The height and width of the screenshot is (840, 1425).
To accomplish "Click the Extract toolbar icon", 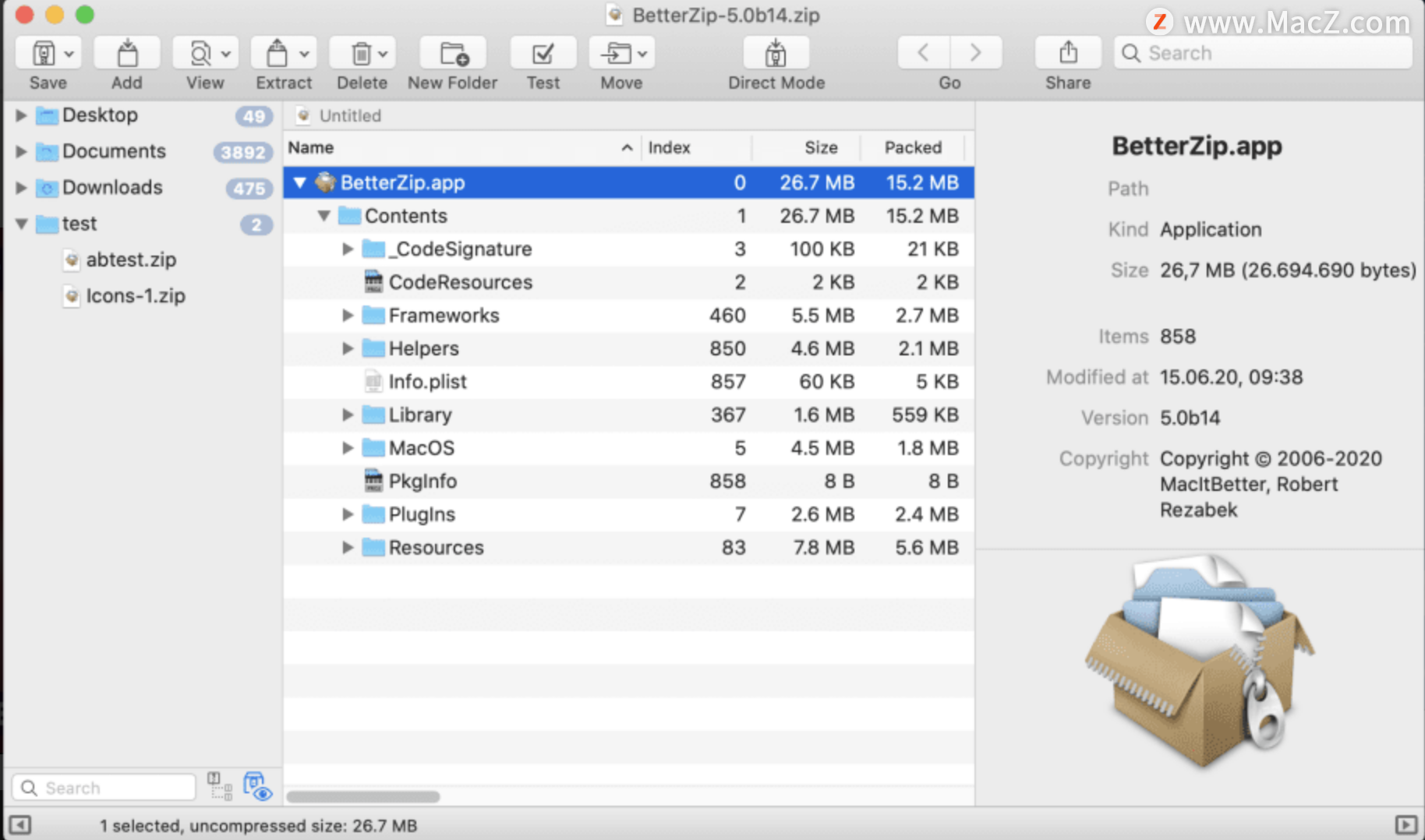I will (x=277, y=54).
